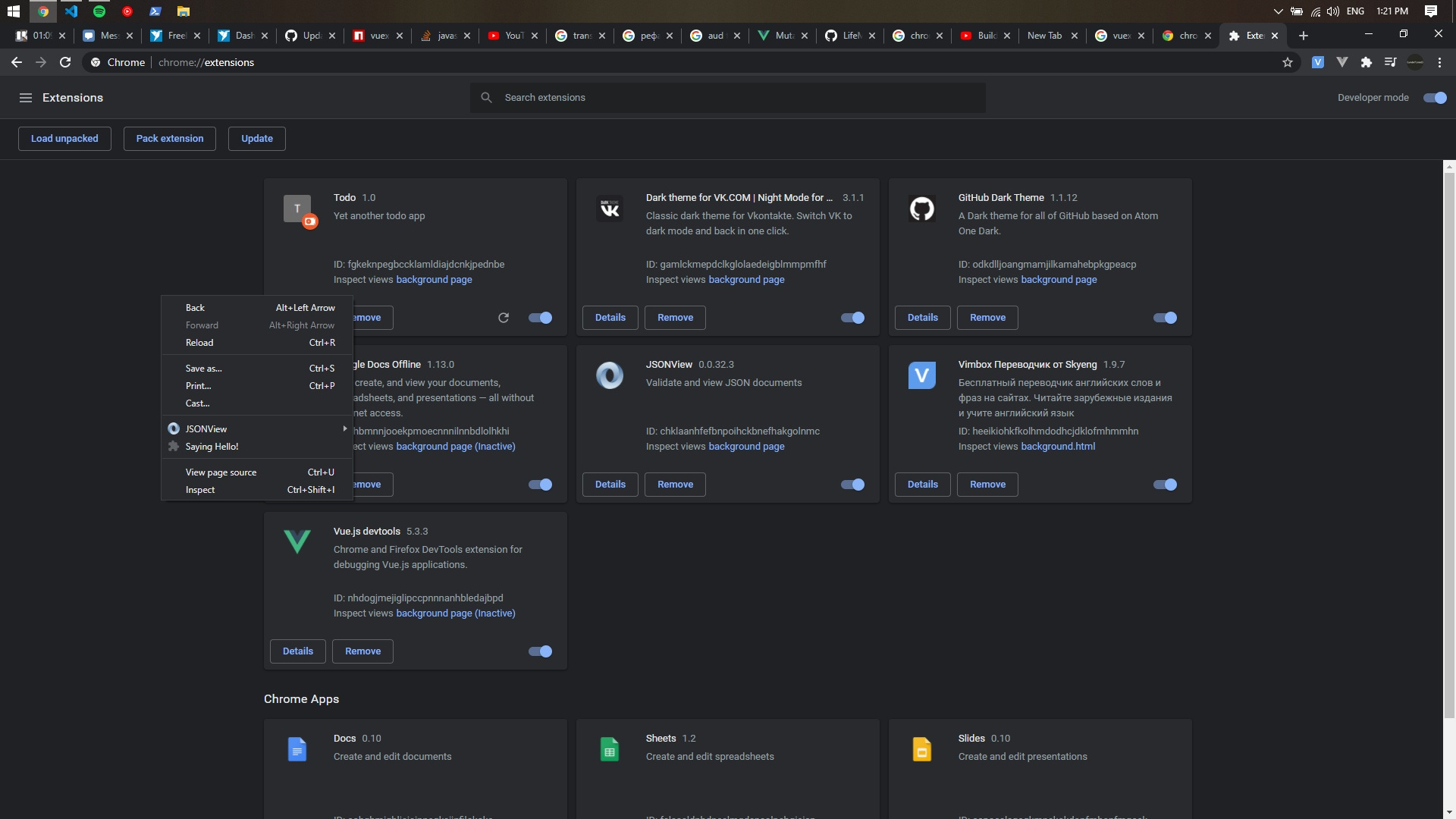Image resolution: width=1456 pixels, height=819 pixels.
Task: Click the Pack extension button
Action: (170, 139)
